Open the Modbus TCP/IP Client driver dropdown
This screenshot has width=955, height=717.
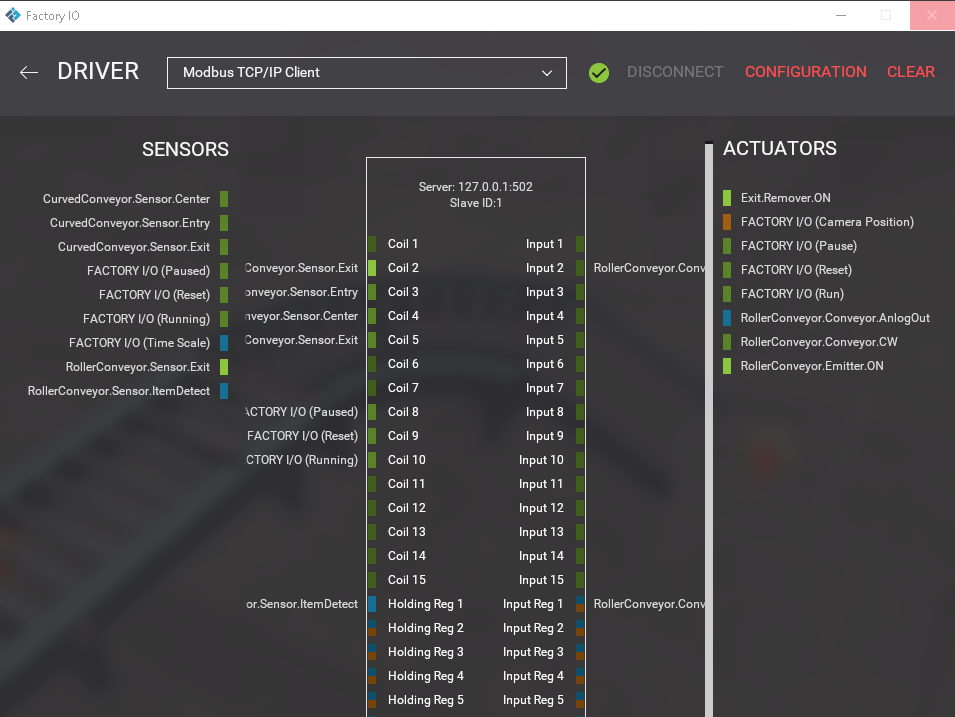367,72
